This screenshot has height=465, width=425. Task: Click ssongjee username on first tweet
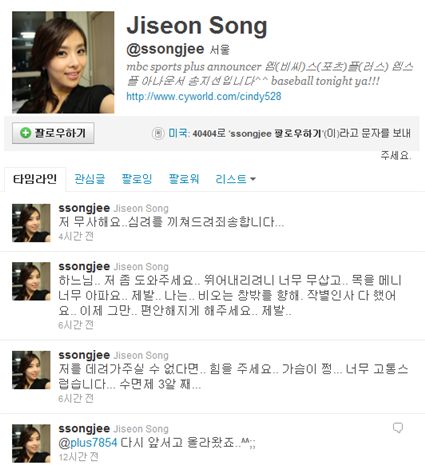84,208
